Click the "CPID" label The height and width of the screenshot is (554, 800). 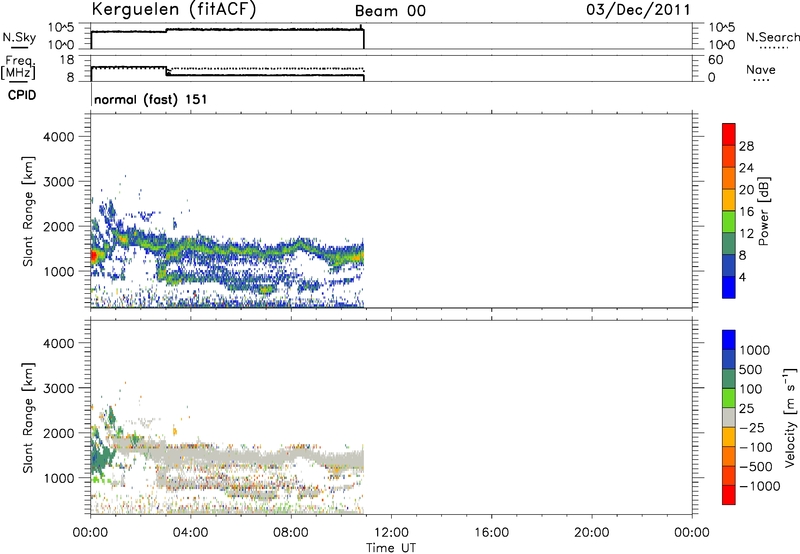(x=22, y=95)
